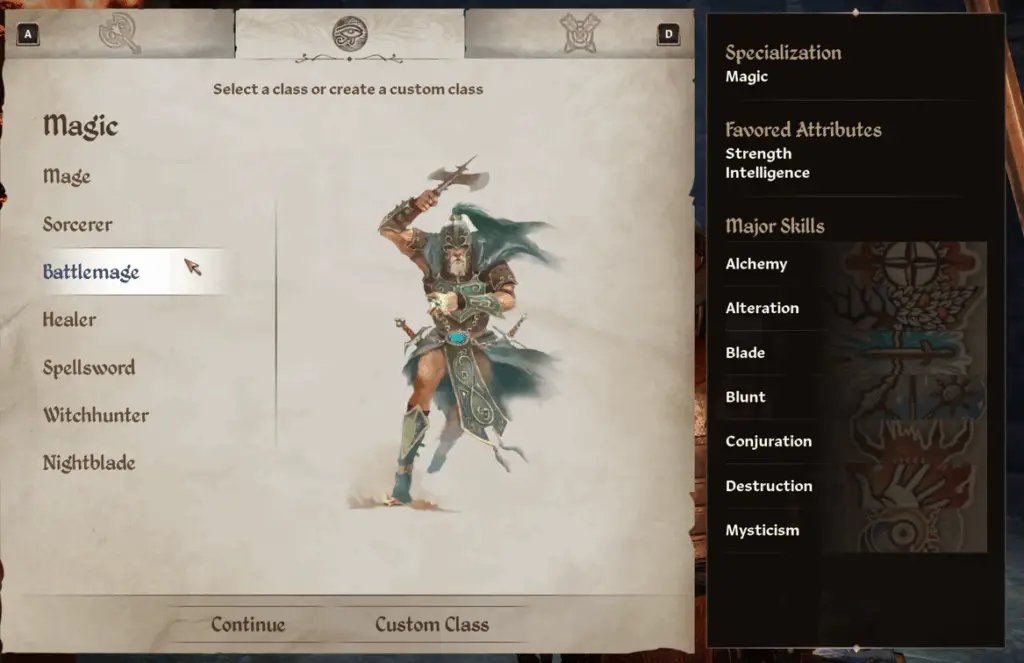Choose the Mage class
Screen dimensions: 1024x663
coord(67,176)
